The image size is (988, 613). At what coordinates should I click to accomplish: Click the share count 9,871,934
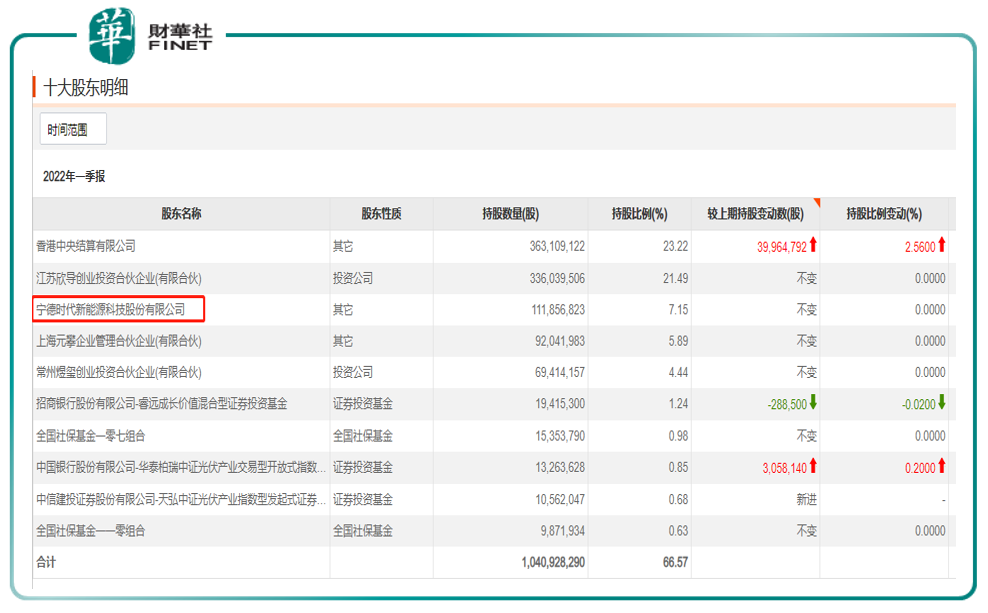(563, 531)
